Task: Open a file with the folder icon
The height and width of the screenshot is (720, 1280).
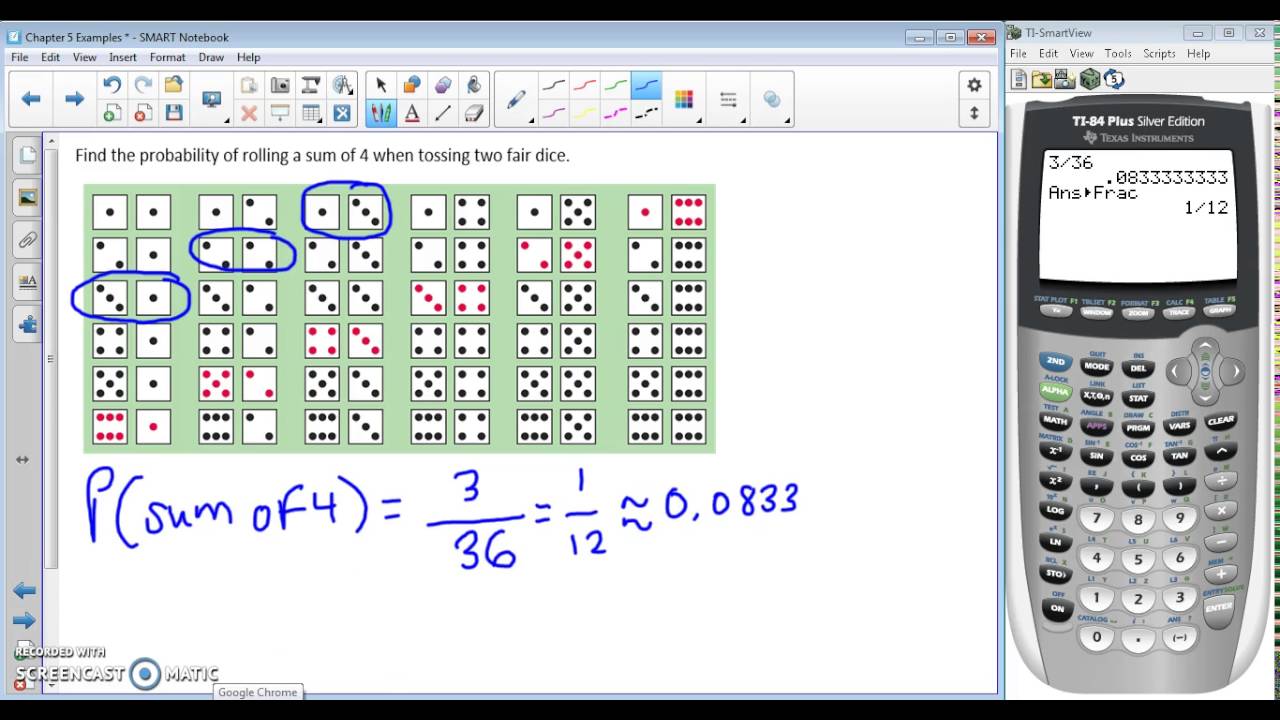Action: click(x=174, y=85)
